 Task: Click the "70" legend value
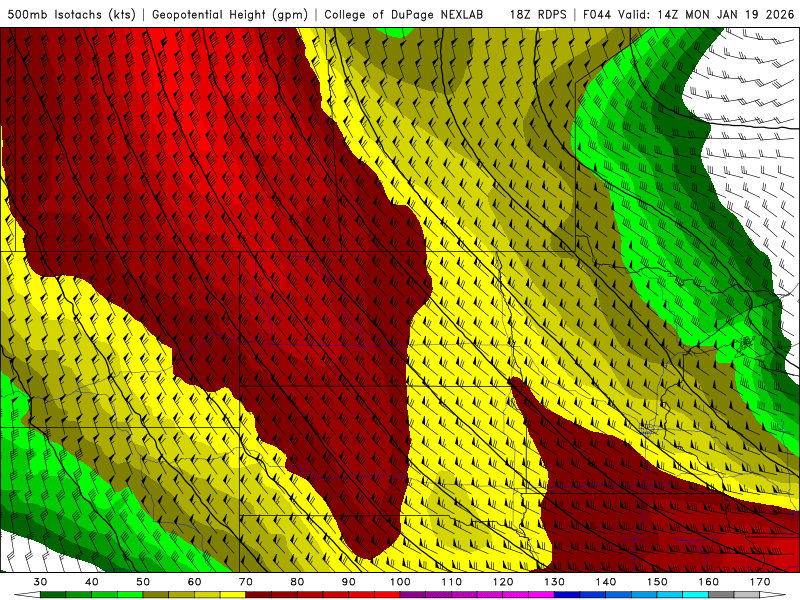tap(246, 582)
